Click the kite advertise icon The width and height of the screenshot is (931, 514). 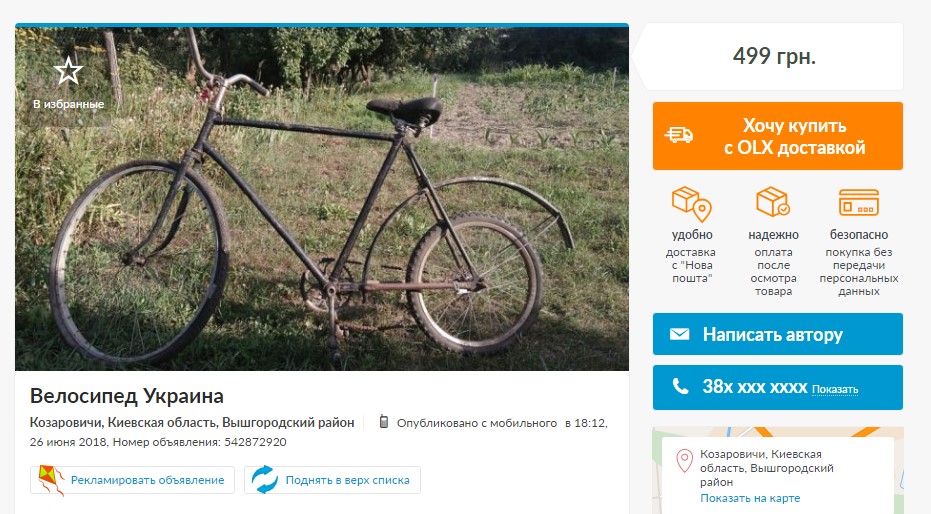(51, 480)
